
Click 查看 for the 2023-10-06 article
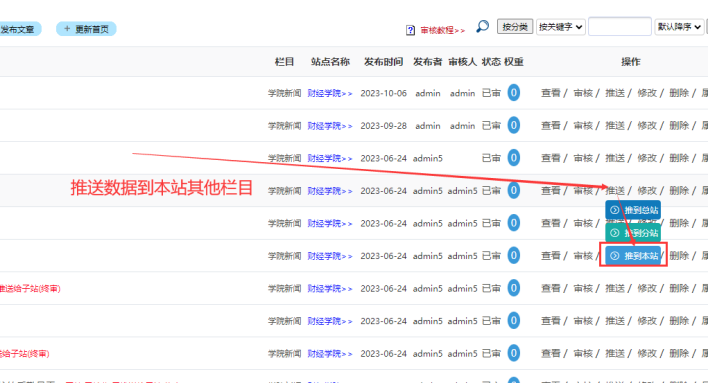[x=550, y=93]
